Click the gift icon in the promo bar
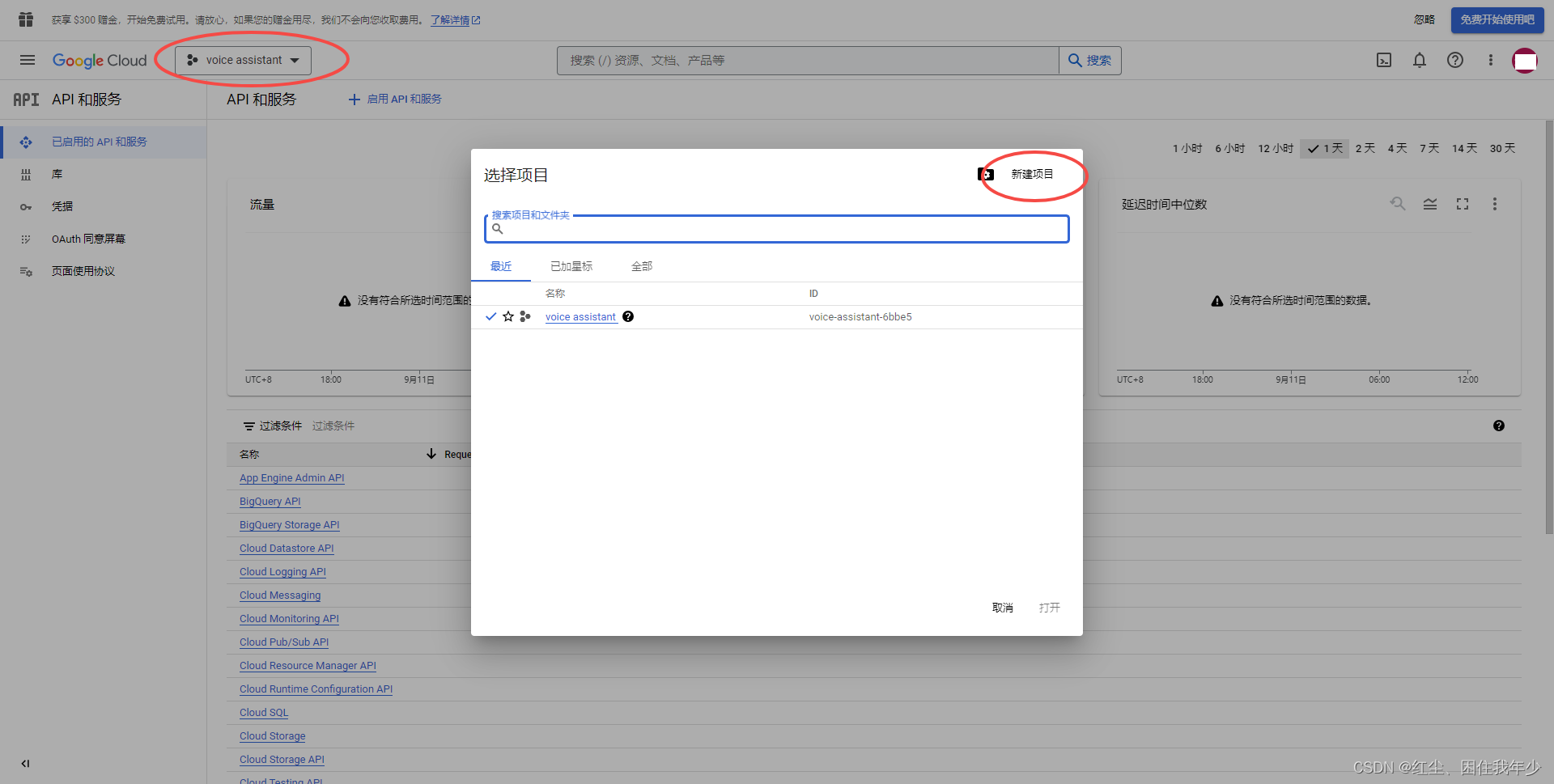 tap(26, 19)
